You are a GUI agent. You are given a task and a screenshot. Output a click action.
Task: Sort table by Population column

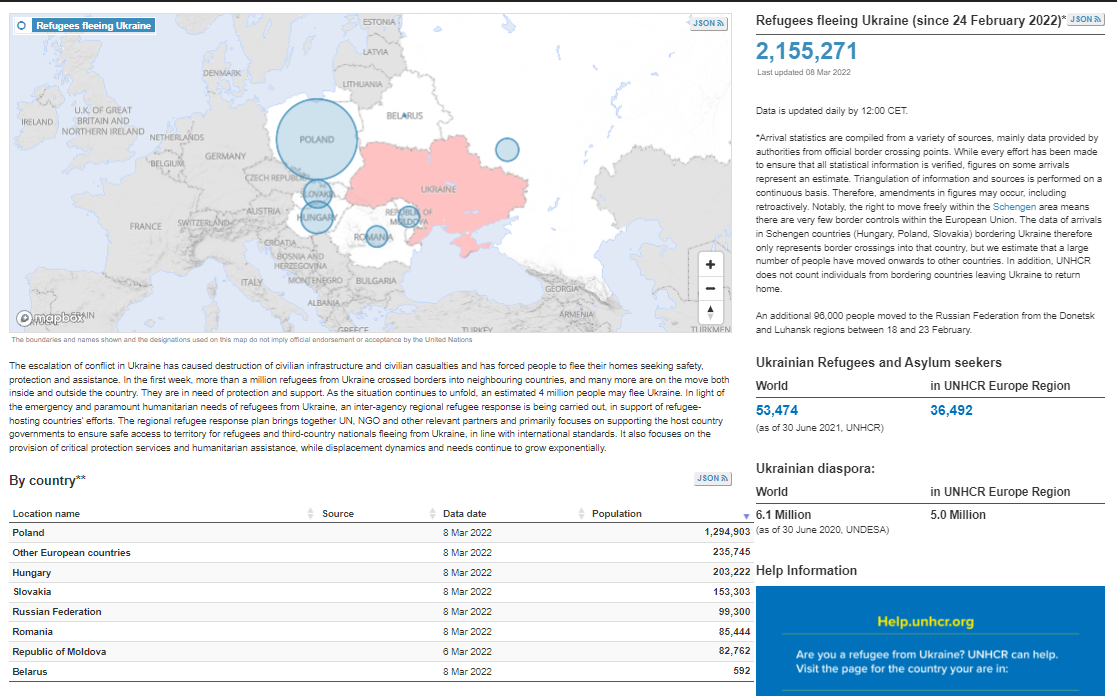[617, 514]
